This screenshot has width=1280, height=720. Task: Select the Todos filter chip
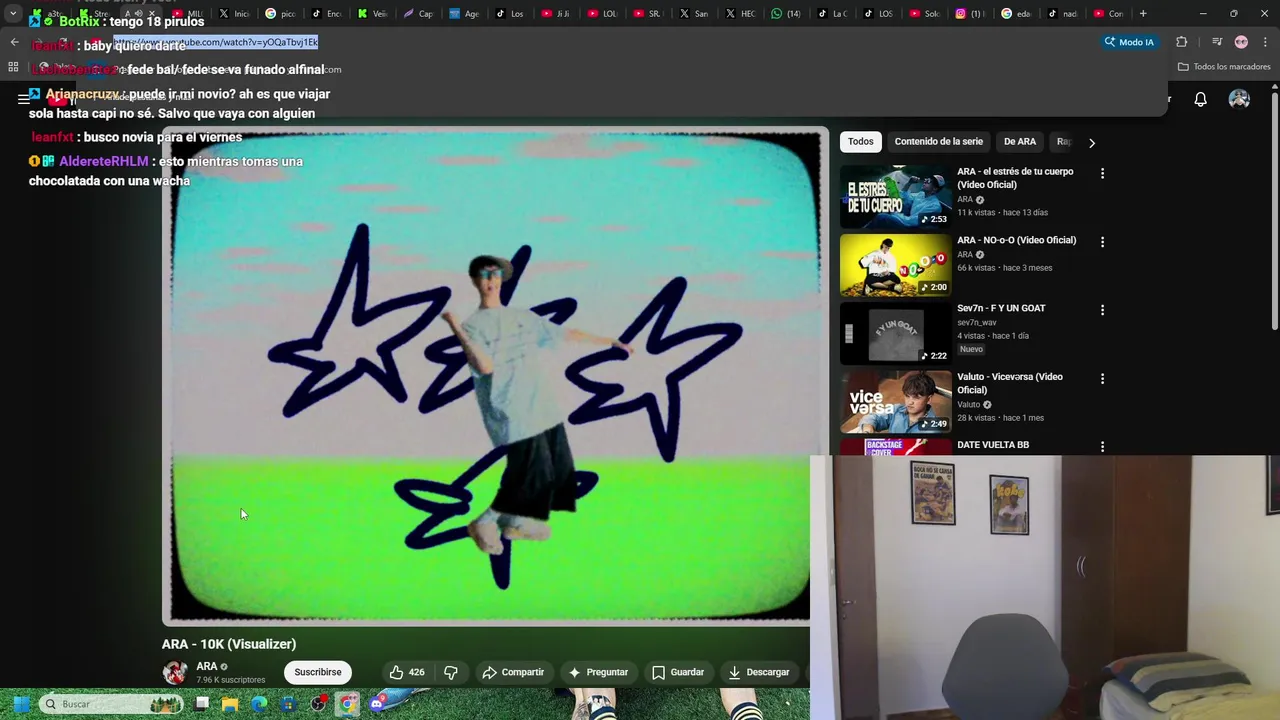click(x=860, y=142)
